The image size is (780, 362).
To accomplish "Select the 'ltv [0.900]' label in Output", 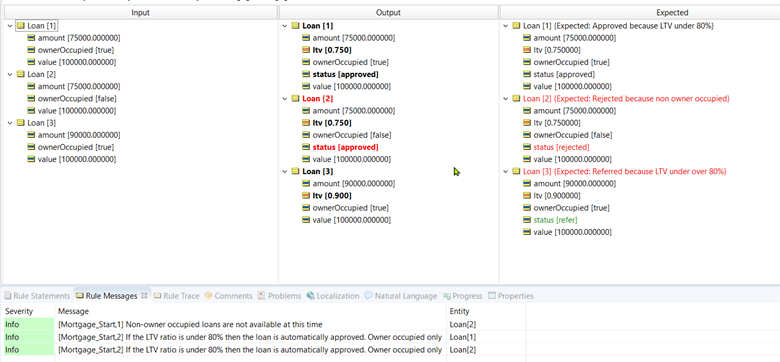I will point(332,196).
